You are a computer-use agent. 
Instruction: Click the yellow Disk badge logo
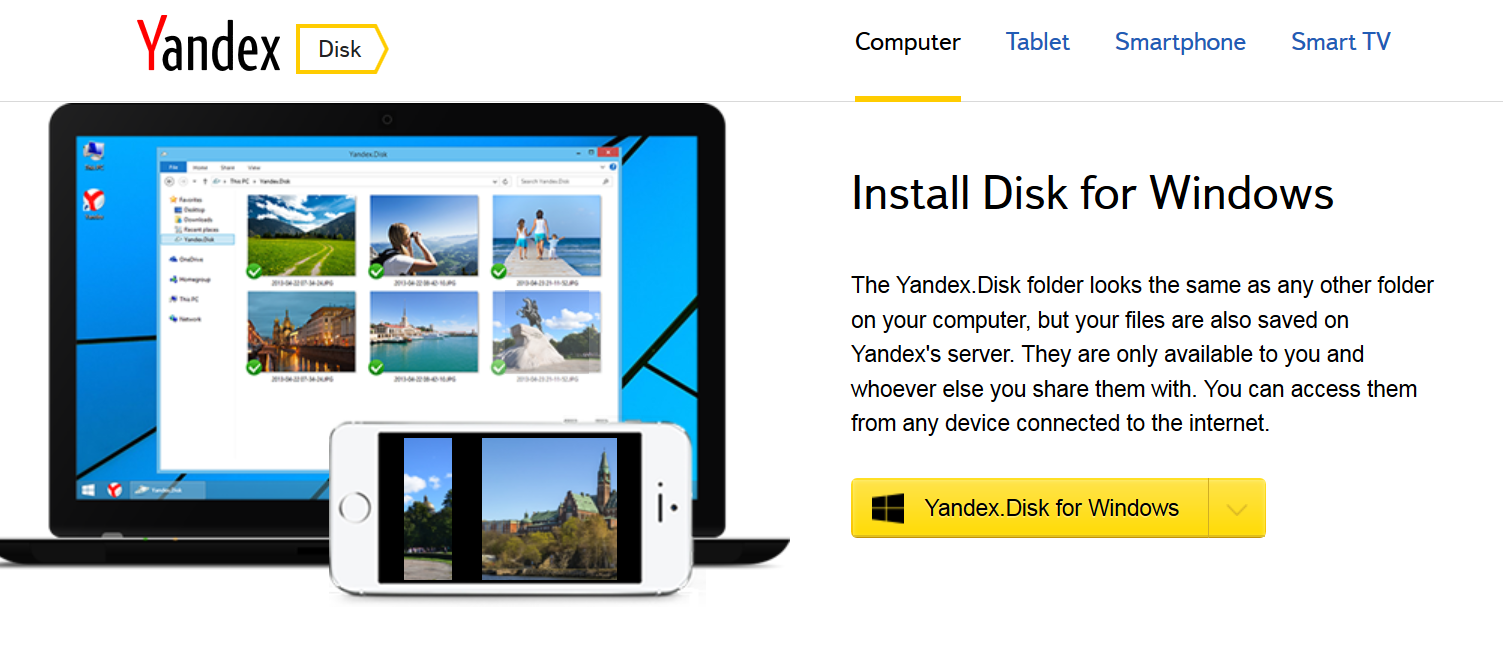click(x=341, y=49)
